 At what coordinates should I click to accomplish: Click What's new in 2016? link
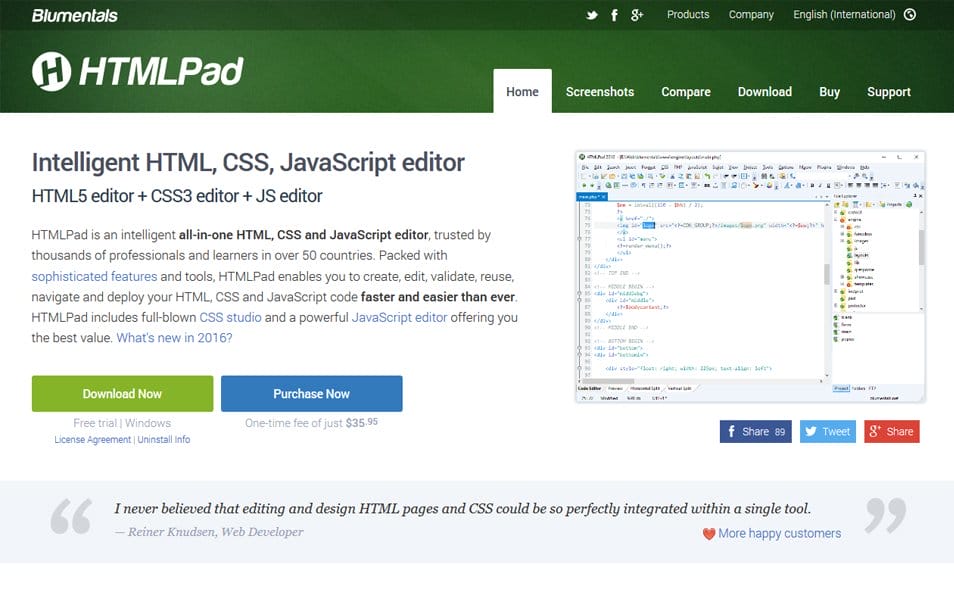(174, 338)
